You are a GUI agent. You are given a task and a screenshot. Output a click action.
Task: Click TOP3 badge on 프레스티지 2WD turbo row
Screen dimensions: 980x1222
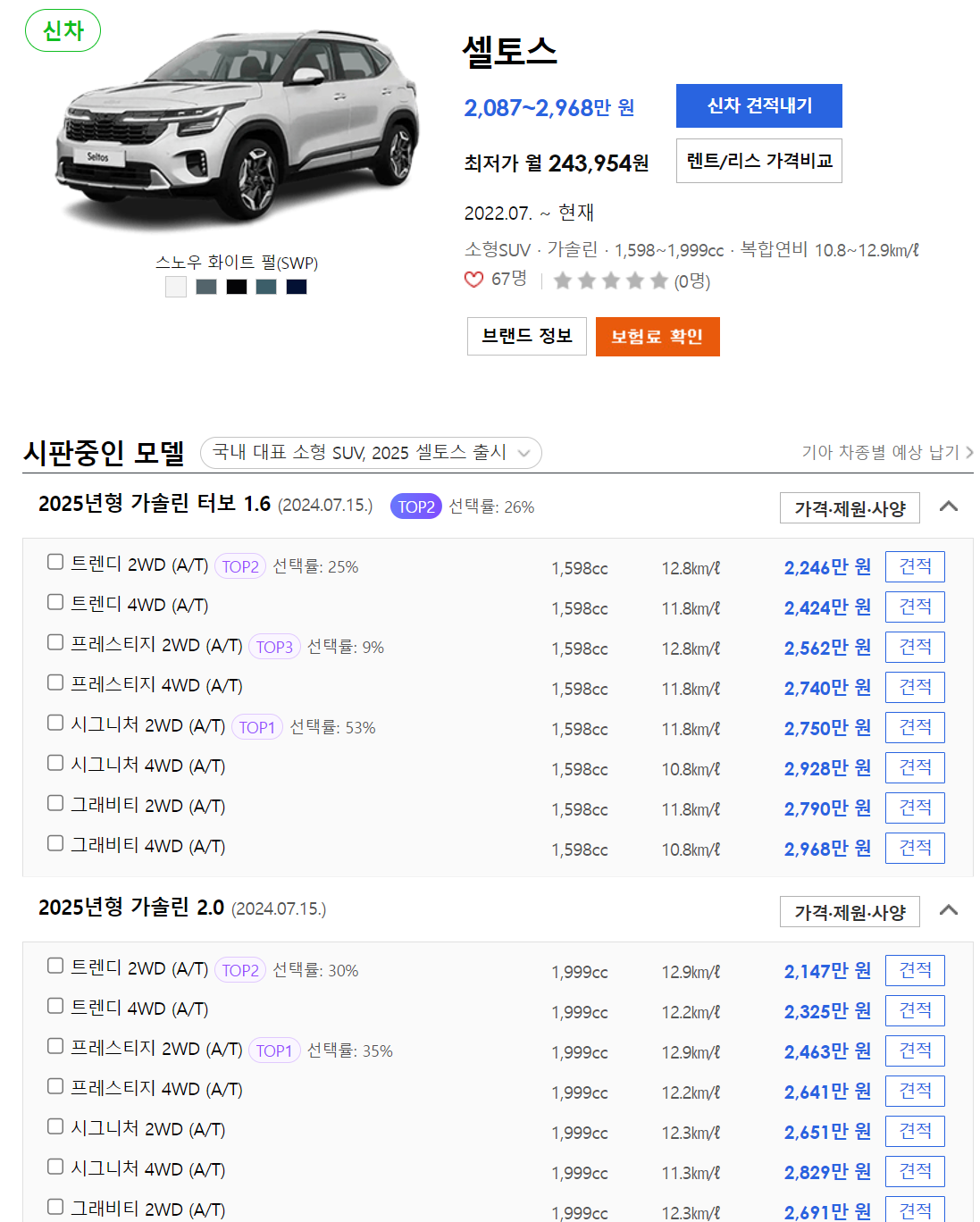(274, 647)
